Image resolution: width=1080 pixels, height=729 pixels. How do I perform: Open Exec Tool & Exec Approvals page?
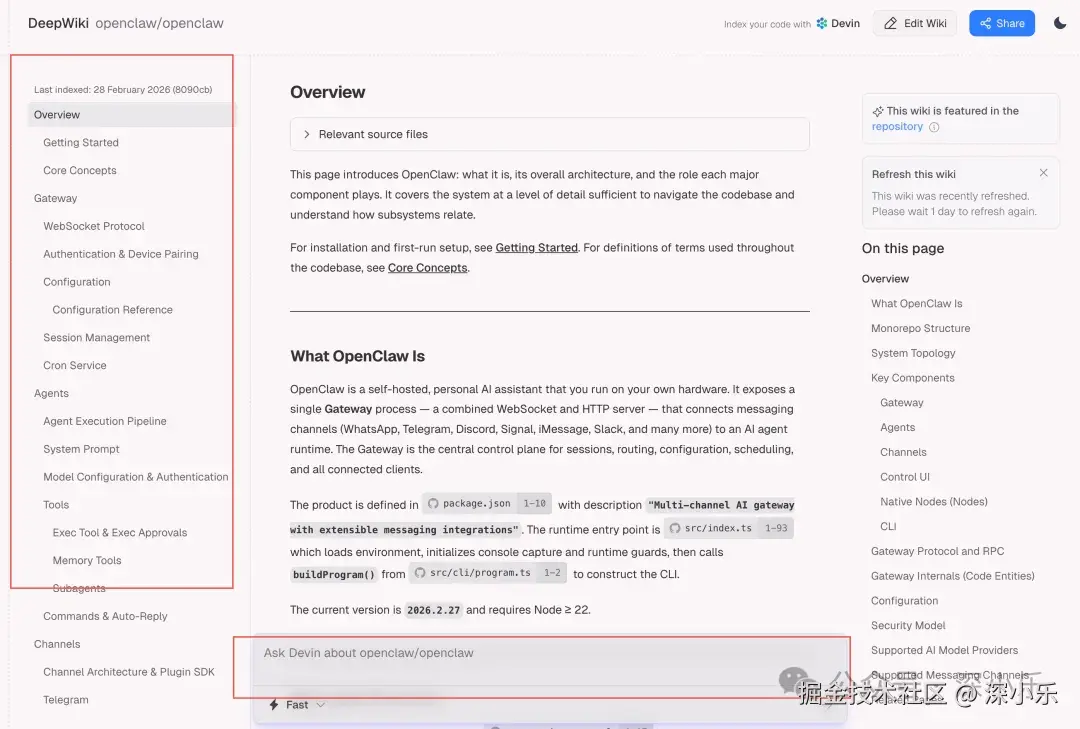coord(120,533)
